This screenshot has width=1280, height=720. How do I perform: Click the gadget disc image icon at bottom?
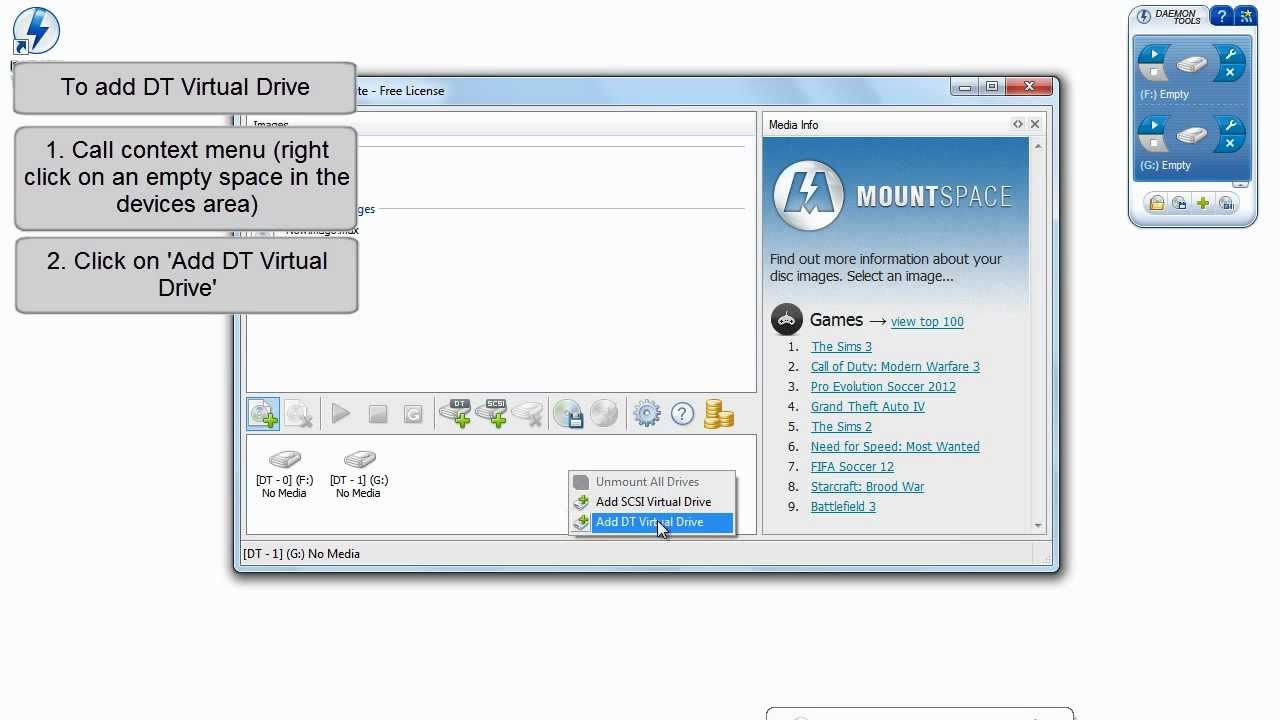click(x=1180, y=203)
